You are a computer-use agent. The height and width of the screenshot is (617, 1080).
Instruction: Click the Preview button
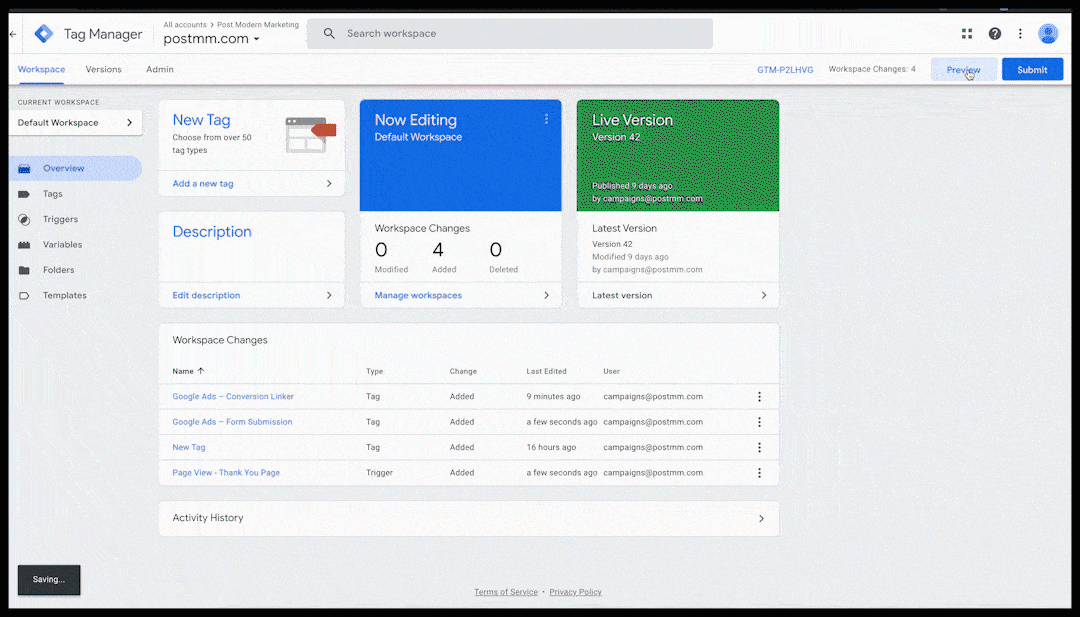click(x=963, y=70)
